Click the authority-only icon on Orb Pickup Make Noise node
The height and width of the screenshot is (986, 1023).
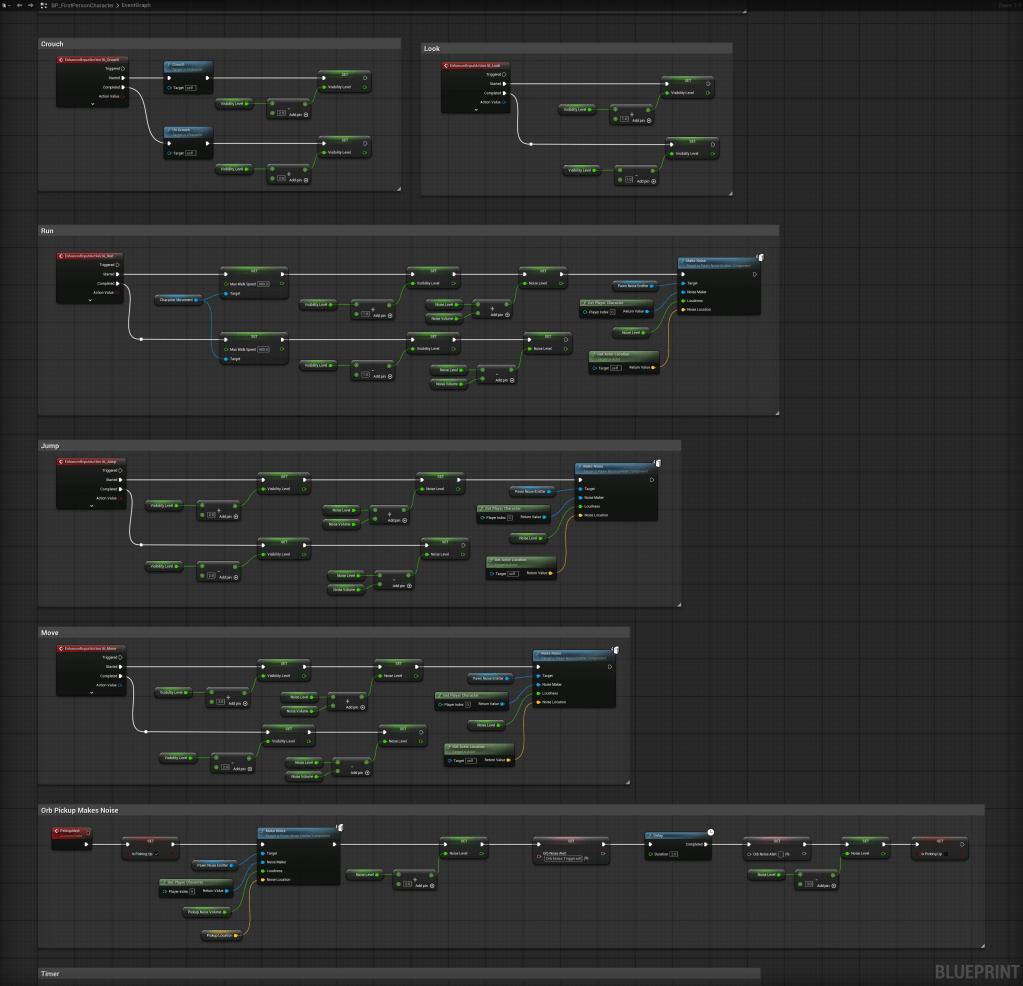(341, 827)
